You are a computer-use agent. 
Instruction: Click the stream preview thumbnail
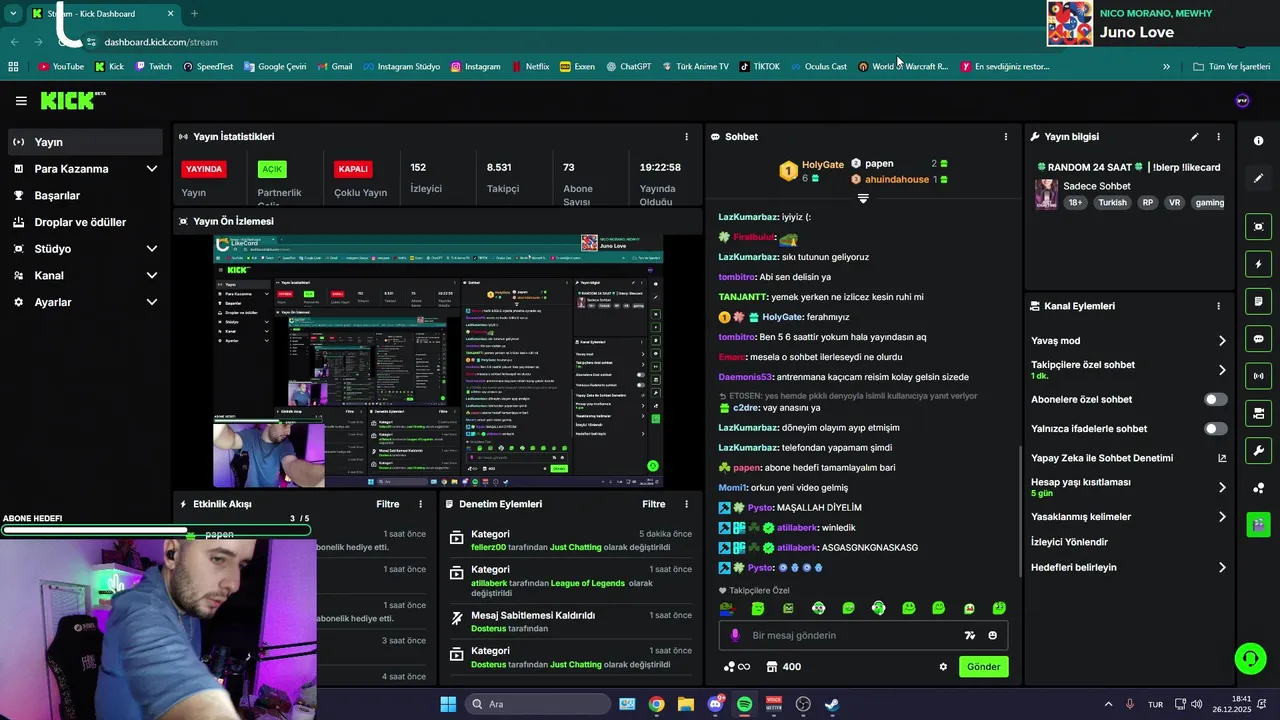[437, 361]
